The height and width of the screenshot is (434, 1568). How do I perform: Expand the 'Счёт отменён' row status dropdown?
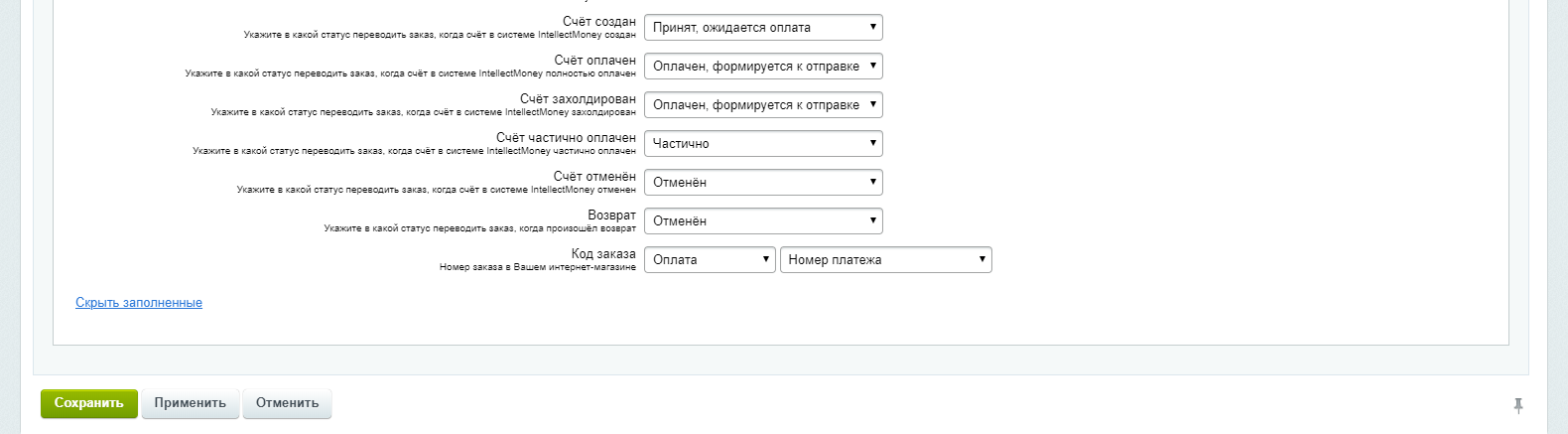coord(762,183)
